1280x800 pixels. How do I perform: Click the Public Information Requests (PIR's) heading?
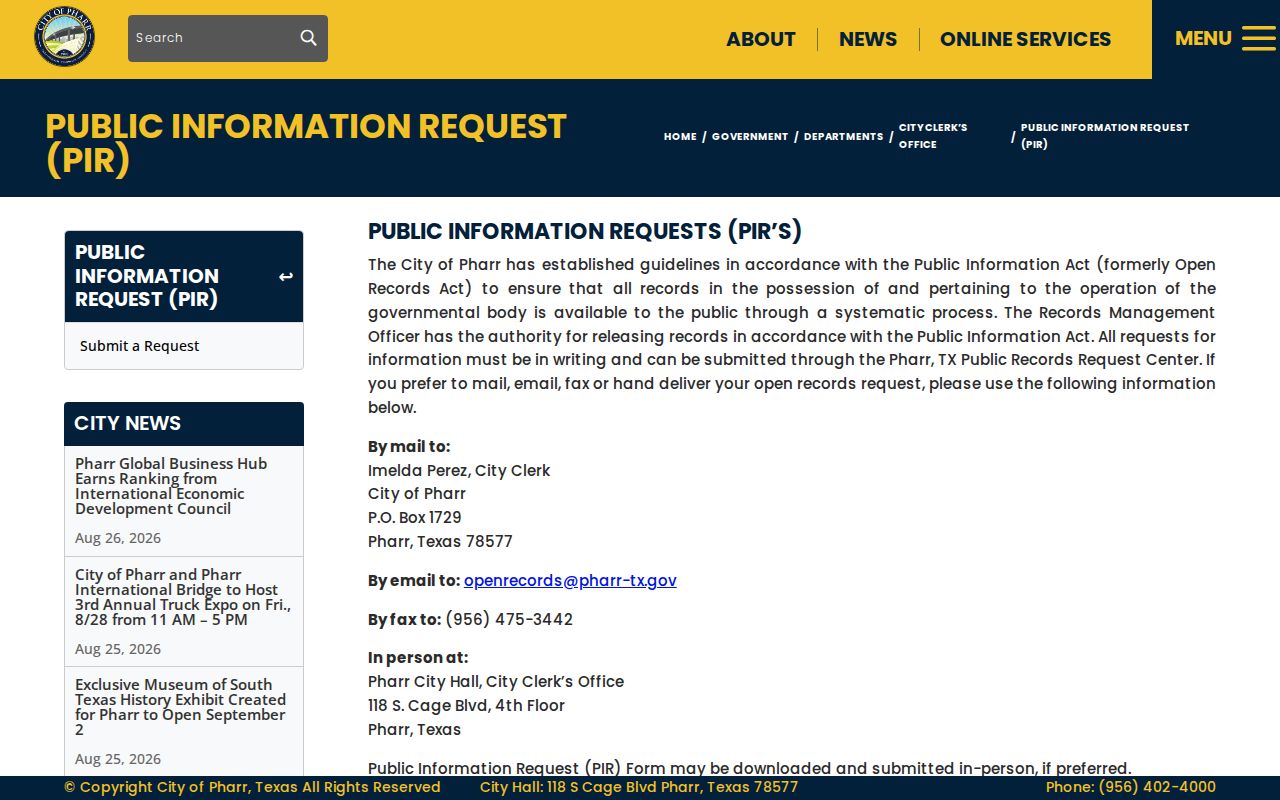coord(585,231)
